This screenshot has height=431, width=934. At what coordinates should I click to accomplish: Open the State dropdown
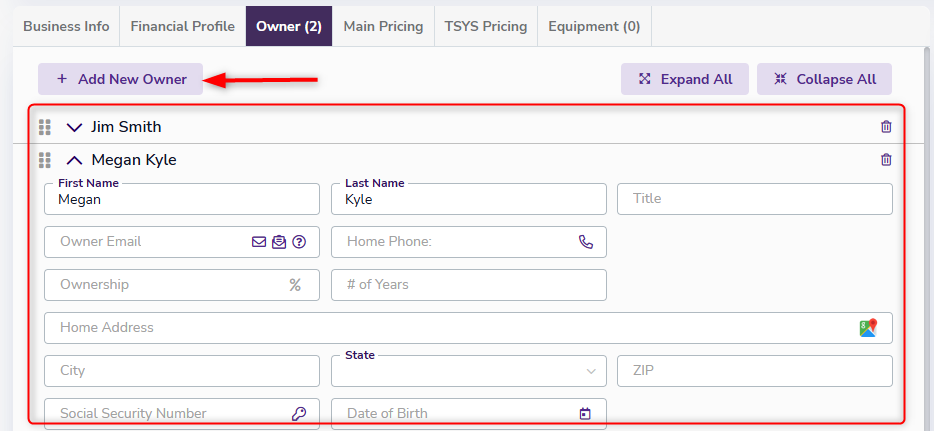pyautogui.click(x=468, y=371)
